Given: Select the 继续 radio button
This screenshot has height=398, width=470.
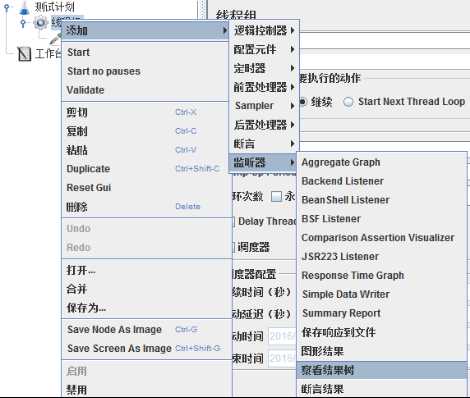Looking at the screenshot, I should click(303, 102).
